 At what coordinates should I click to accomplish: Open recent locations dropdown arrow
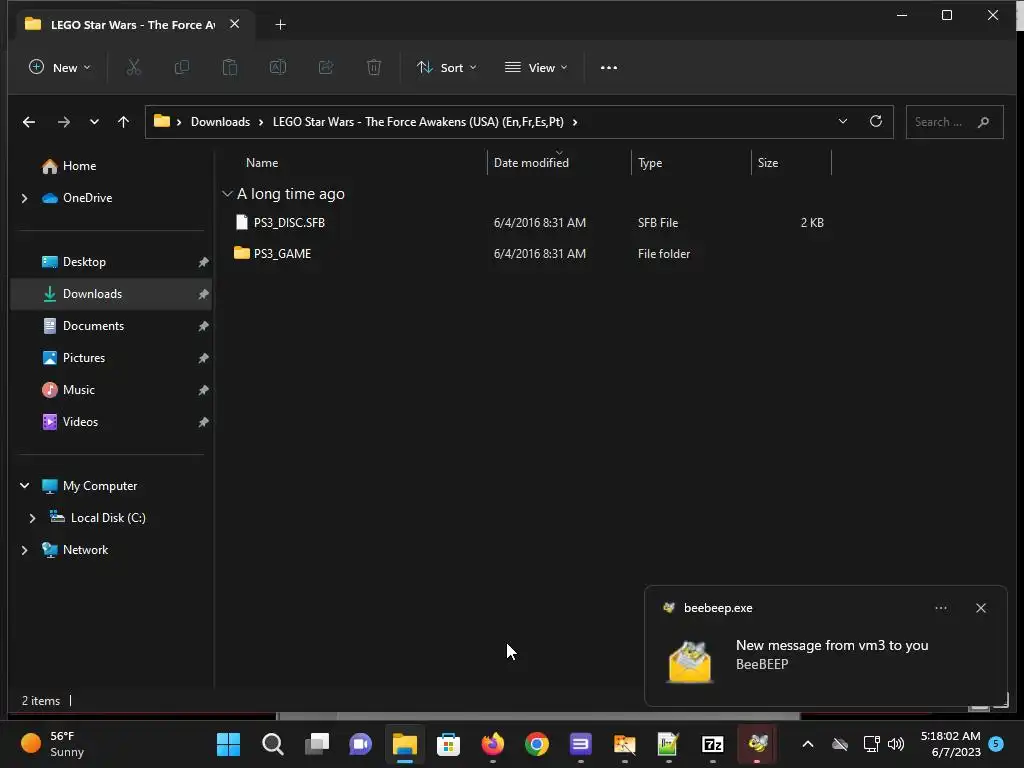(x=94, y=122)
